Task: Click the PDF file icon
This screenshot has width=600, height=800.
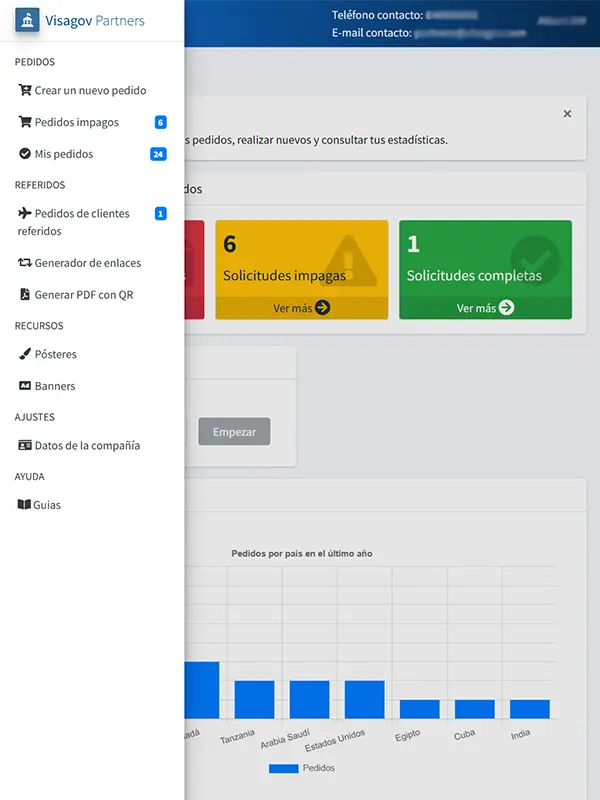Action: coord(24,294)
